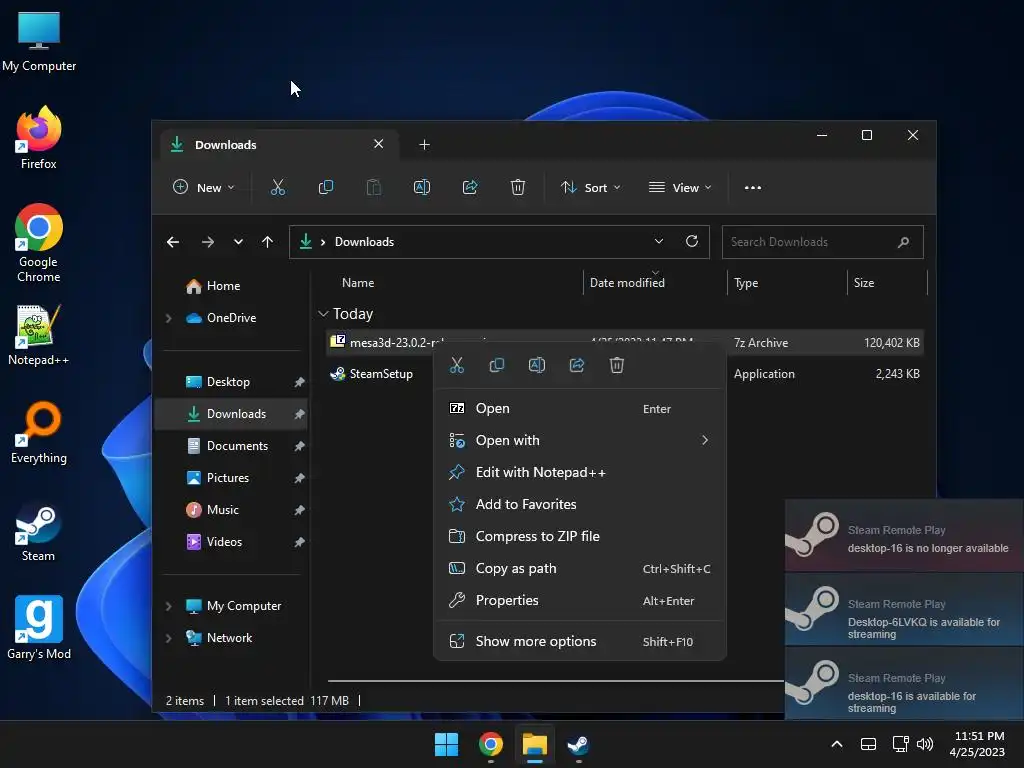Open the Open with submenu
The height and width of the screenshot is (768, 1024).
(579, 440)
